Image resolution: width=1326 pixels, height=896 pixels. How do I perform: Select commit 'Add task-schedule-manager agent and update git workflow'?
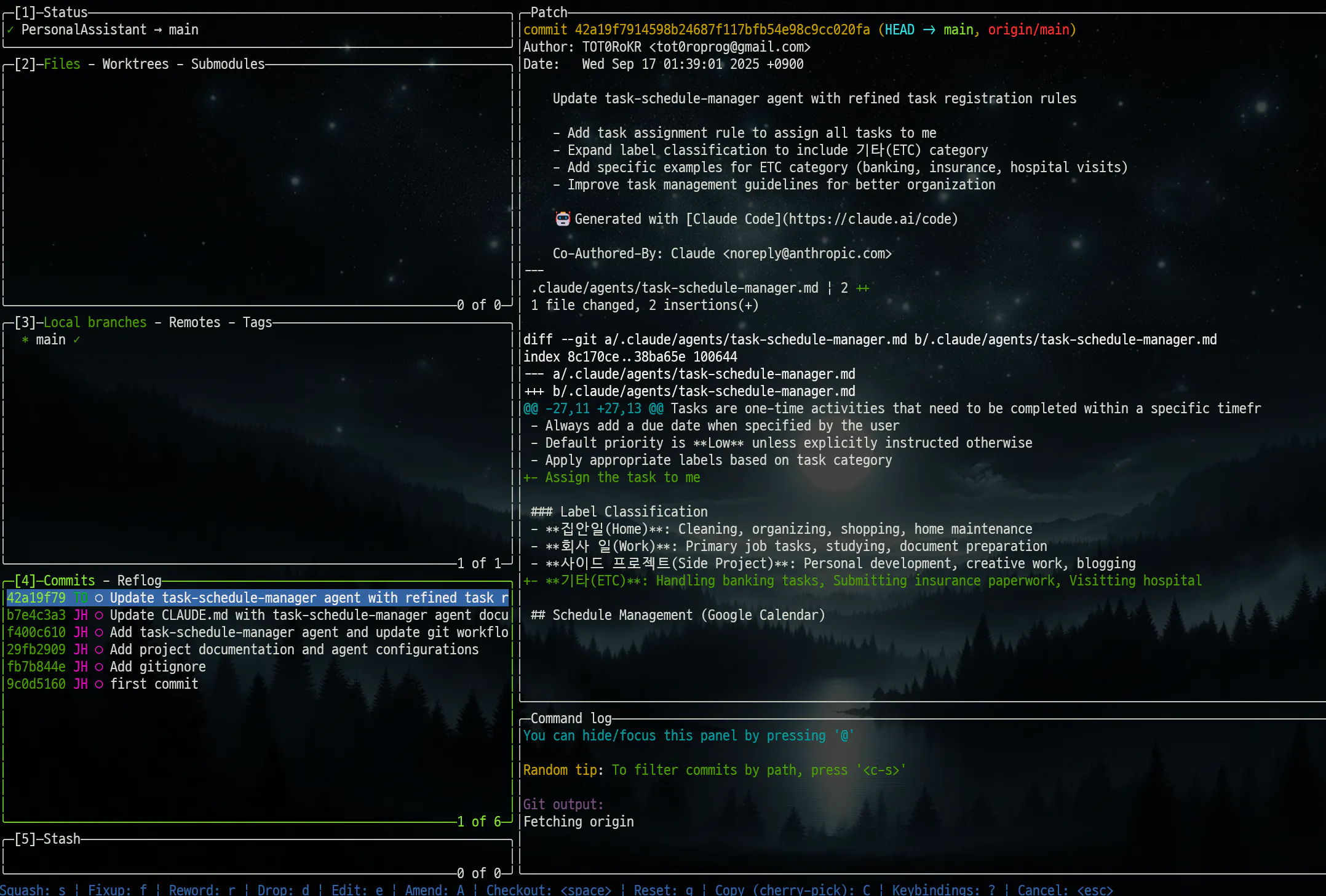point(257,632)
